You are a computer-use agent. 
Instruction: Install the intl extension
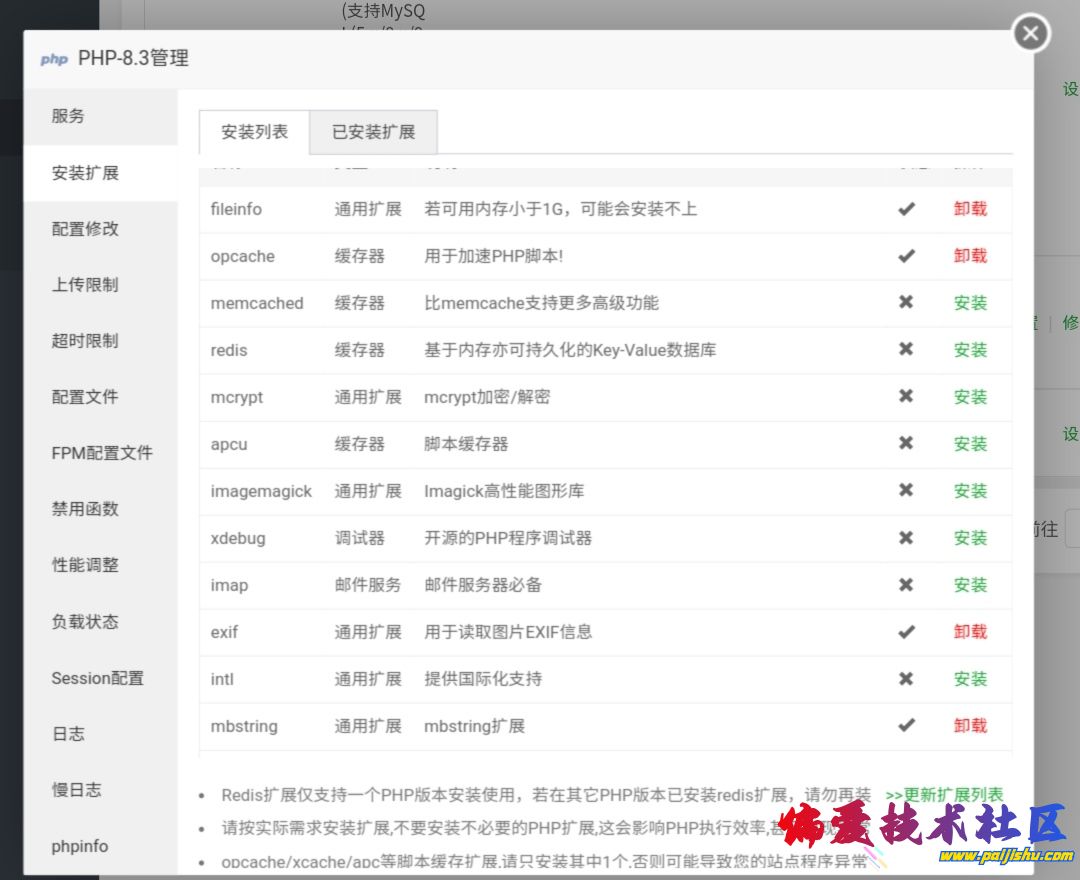(x=970, y=679)
